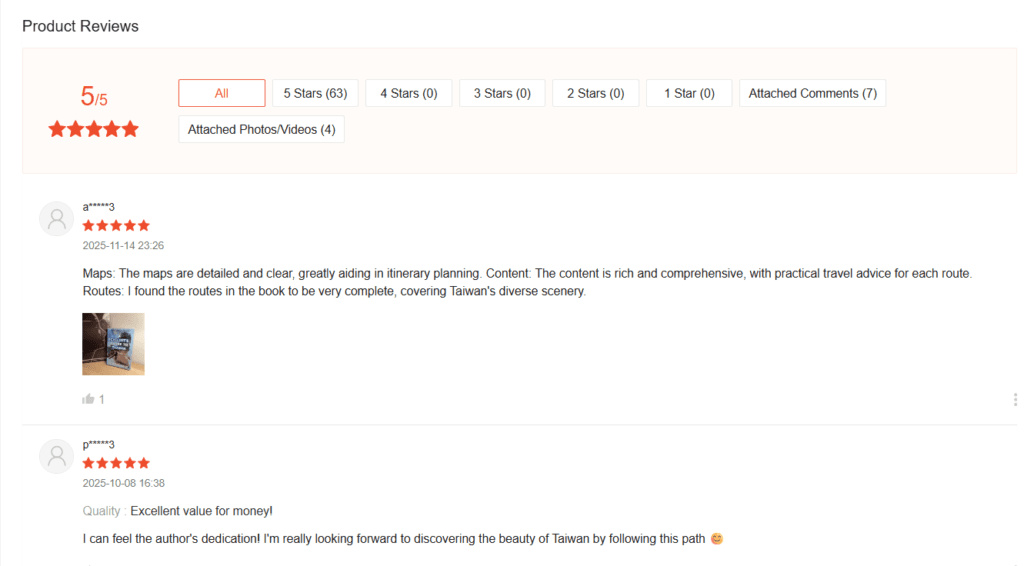Click the smiley emoji ending second review
Screen dimensions: 1024x566
[x=716, y=539]
